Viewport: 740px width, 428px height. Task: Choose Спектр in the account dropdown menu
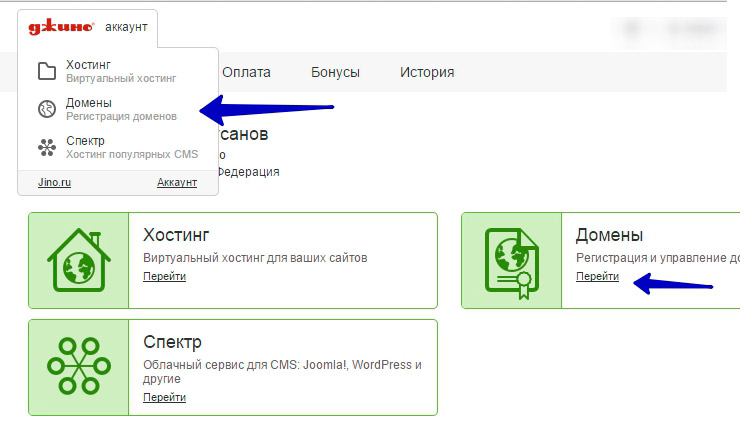click(x=118, y=147)
